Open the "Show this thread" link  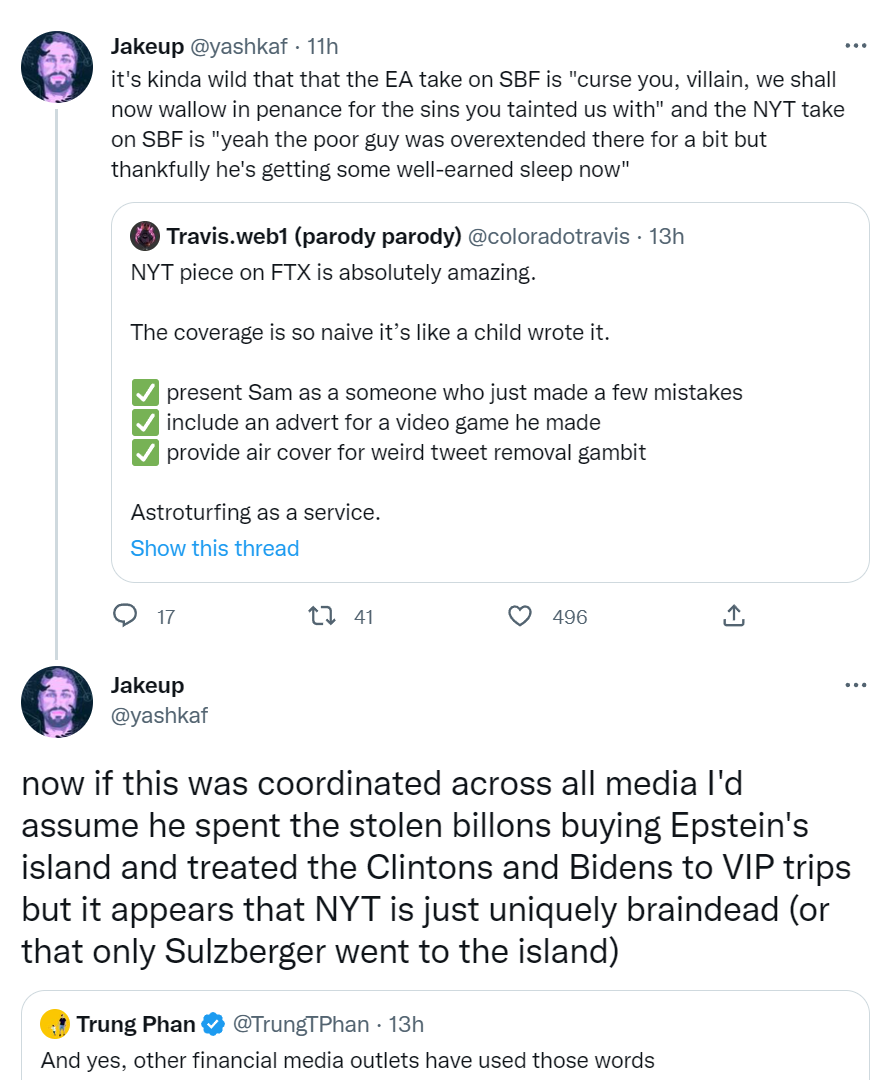215,548
